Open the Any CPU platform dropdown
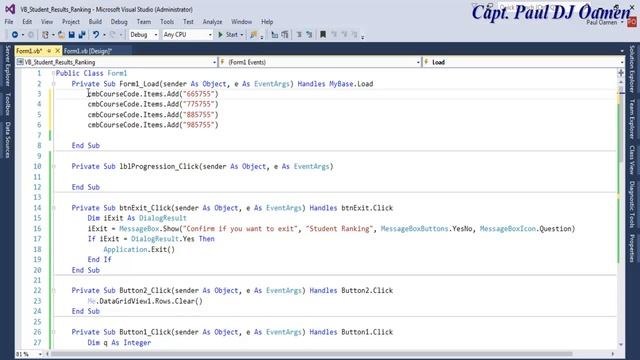 click(x=187, y=35)
